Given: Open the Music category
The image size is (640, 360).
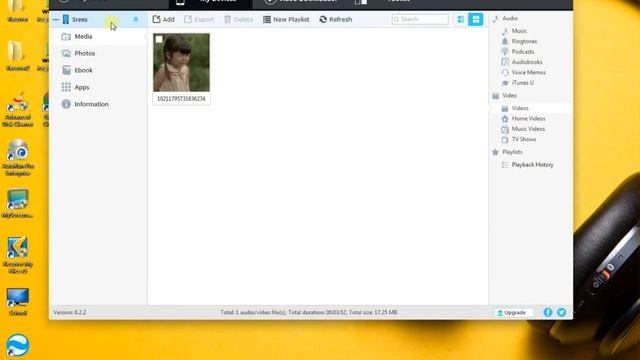Looking at the screenshot, I should tap(519, 31).
